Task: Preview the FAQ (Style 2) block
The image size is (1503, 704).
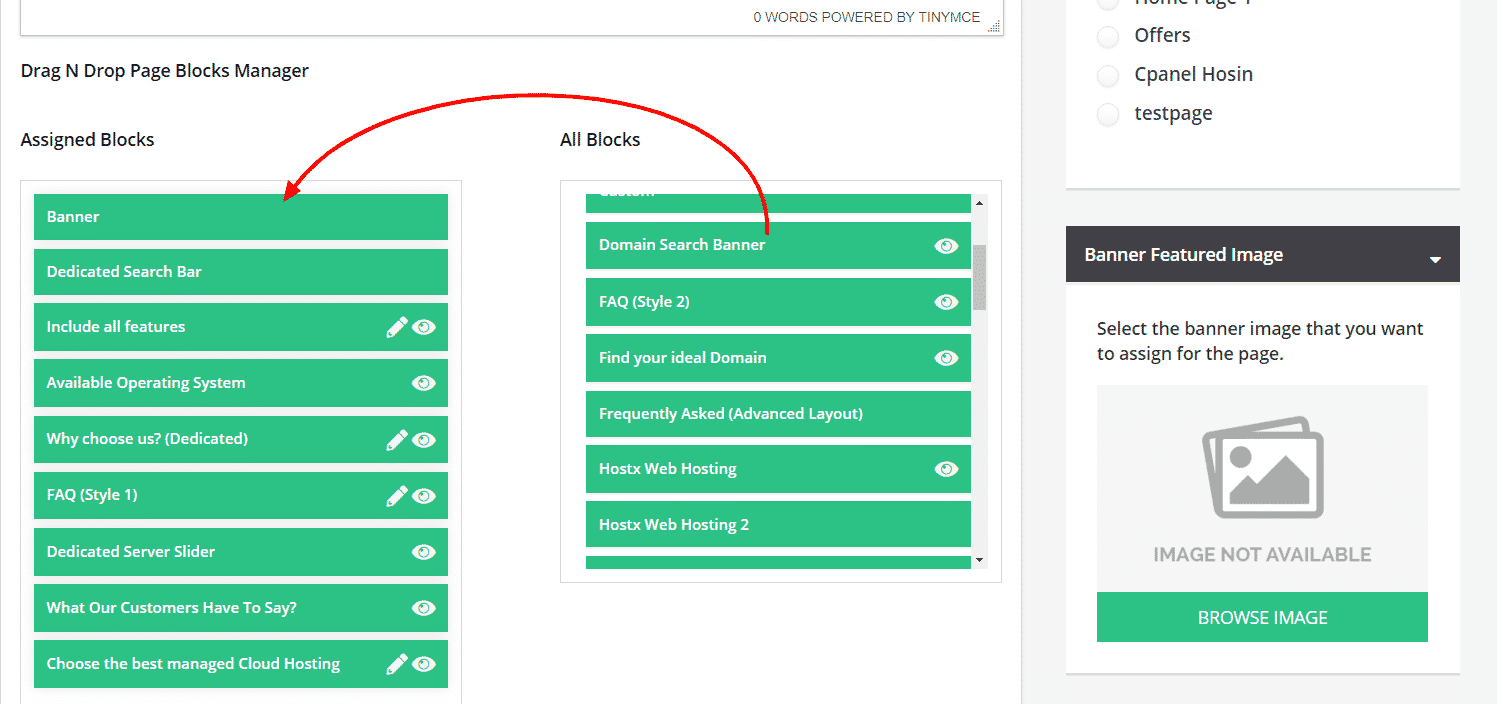Action: click(946, 301)
